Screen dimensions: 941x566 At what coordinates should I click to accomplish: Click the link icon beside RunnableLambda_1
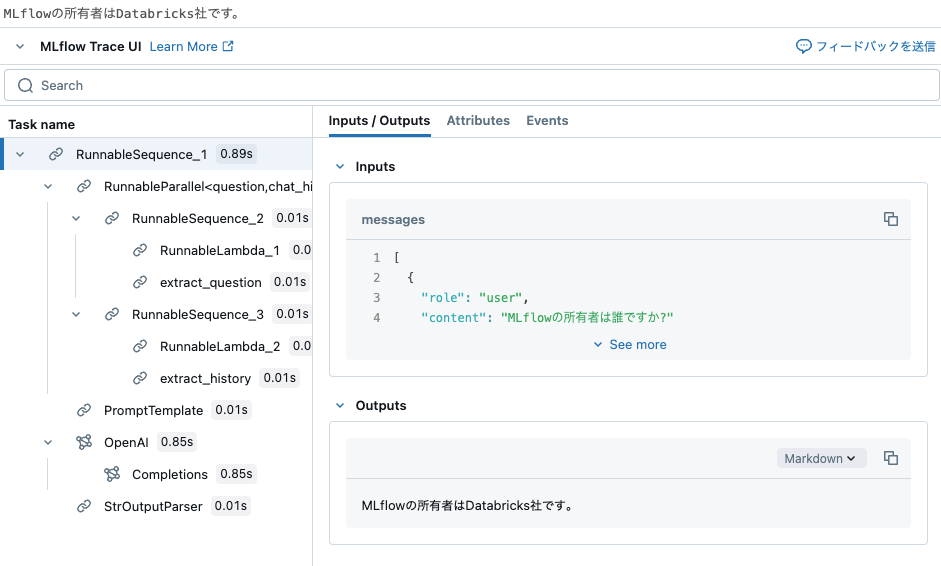[x=140, y=250]
